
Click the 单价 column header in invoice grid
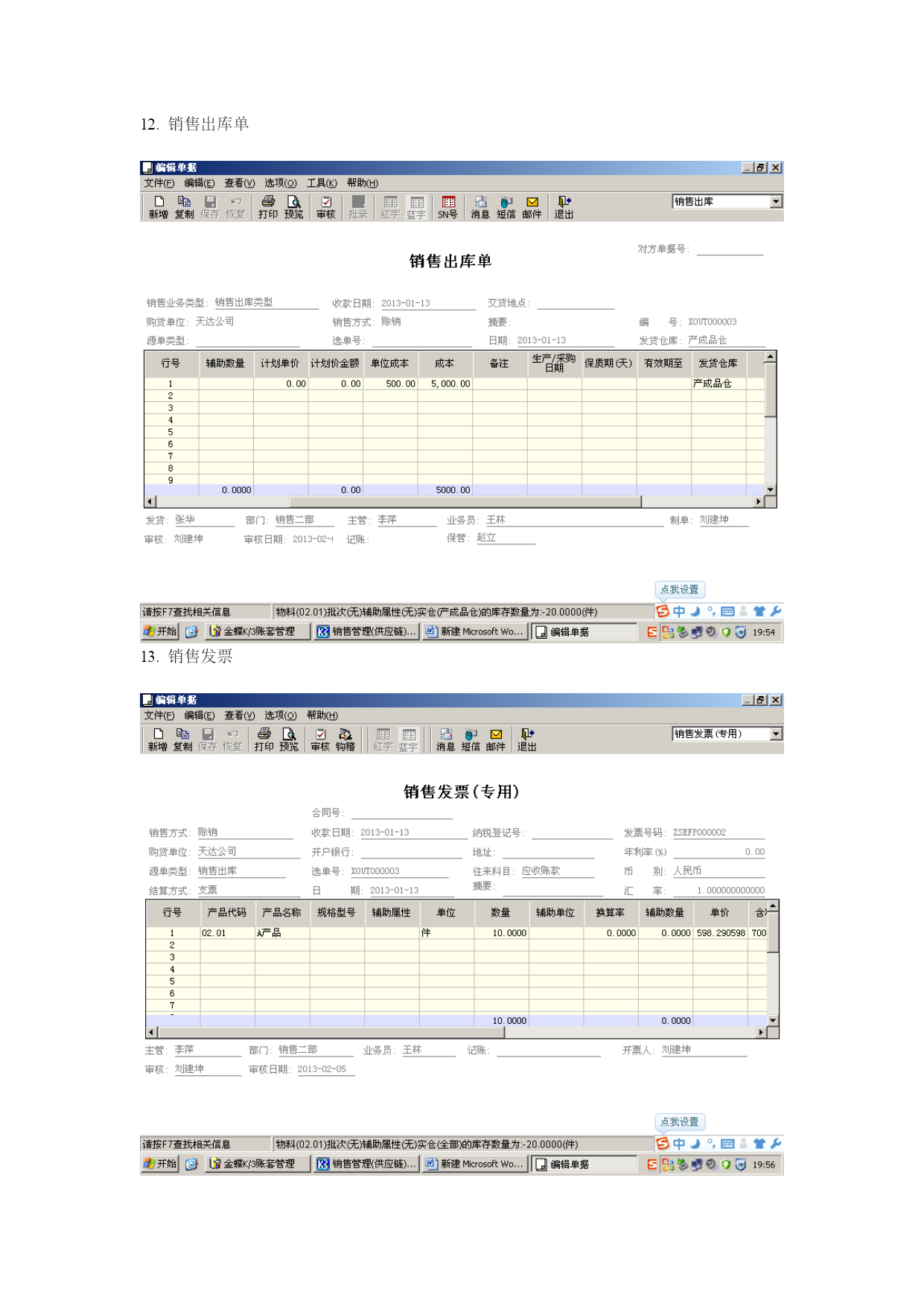pos(721,912)
